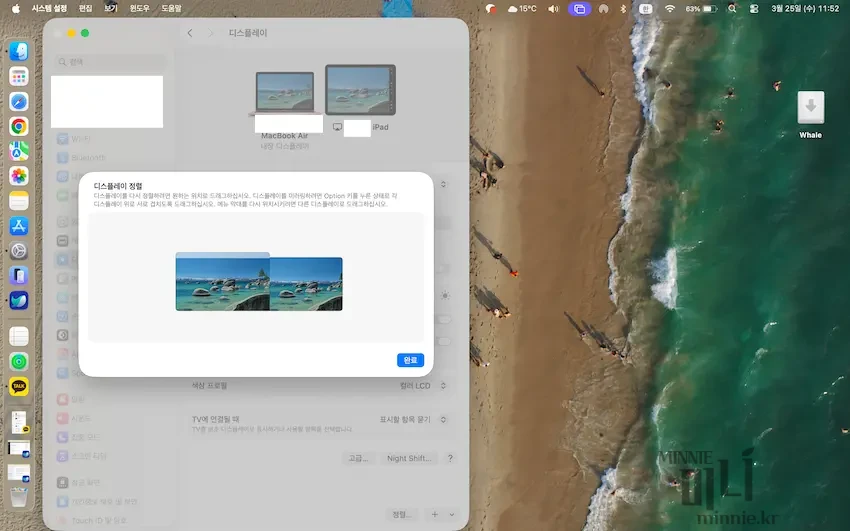Open the 도움말 menu
850x531 pixels.
(171, 9)
